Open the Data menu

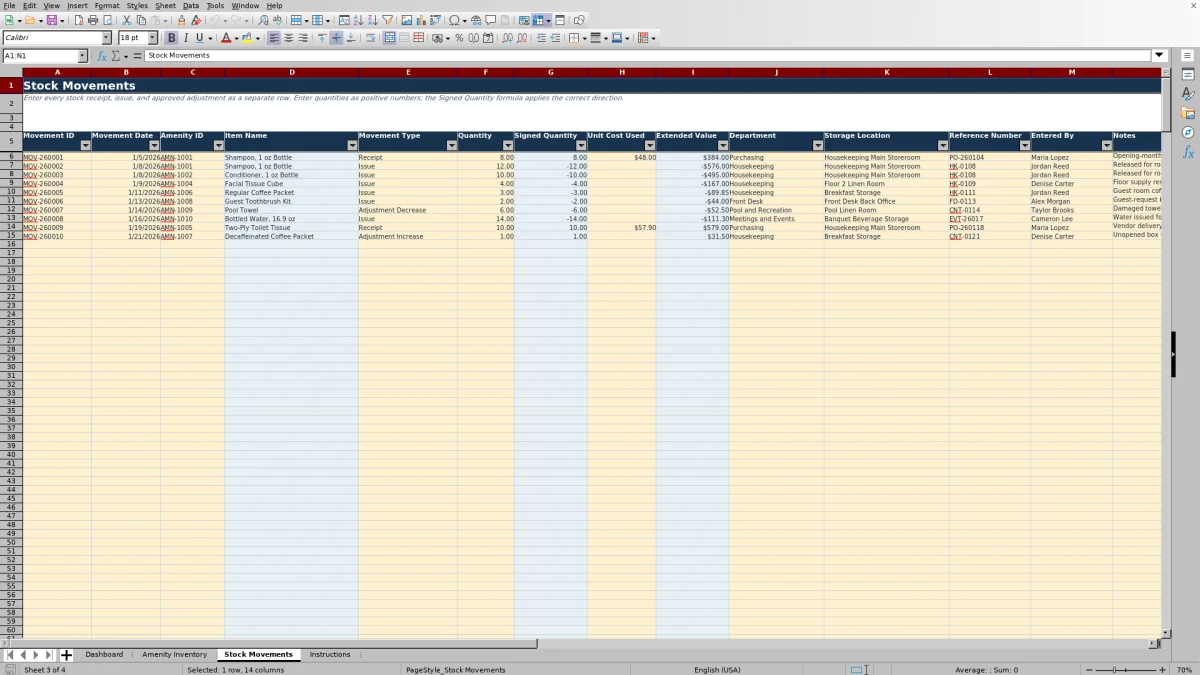190,5
